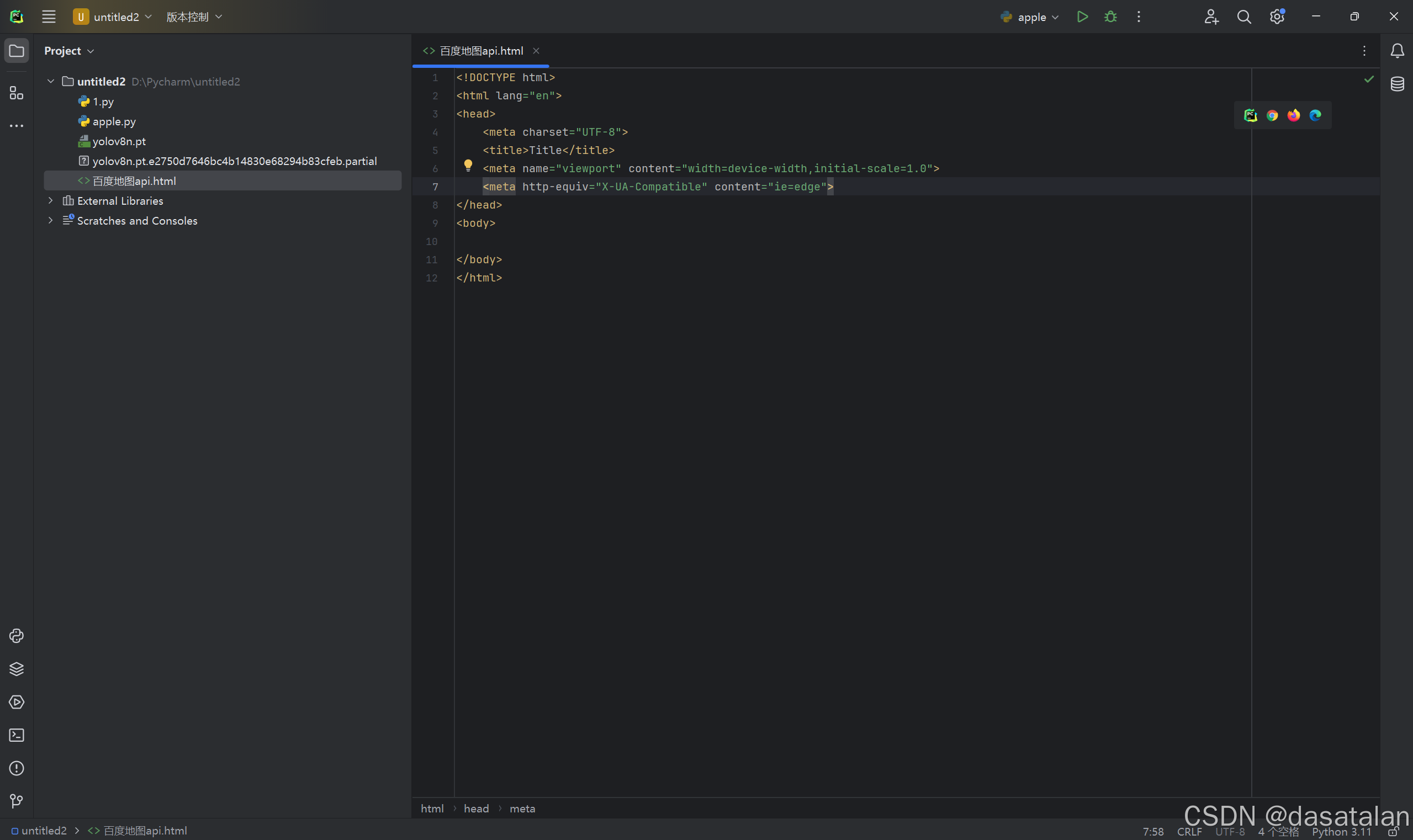Open the Database tool window
The width and height of the screenshot is (1413, 840).
(1397, 84)
